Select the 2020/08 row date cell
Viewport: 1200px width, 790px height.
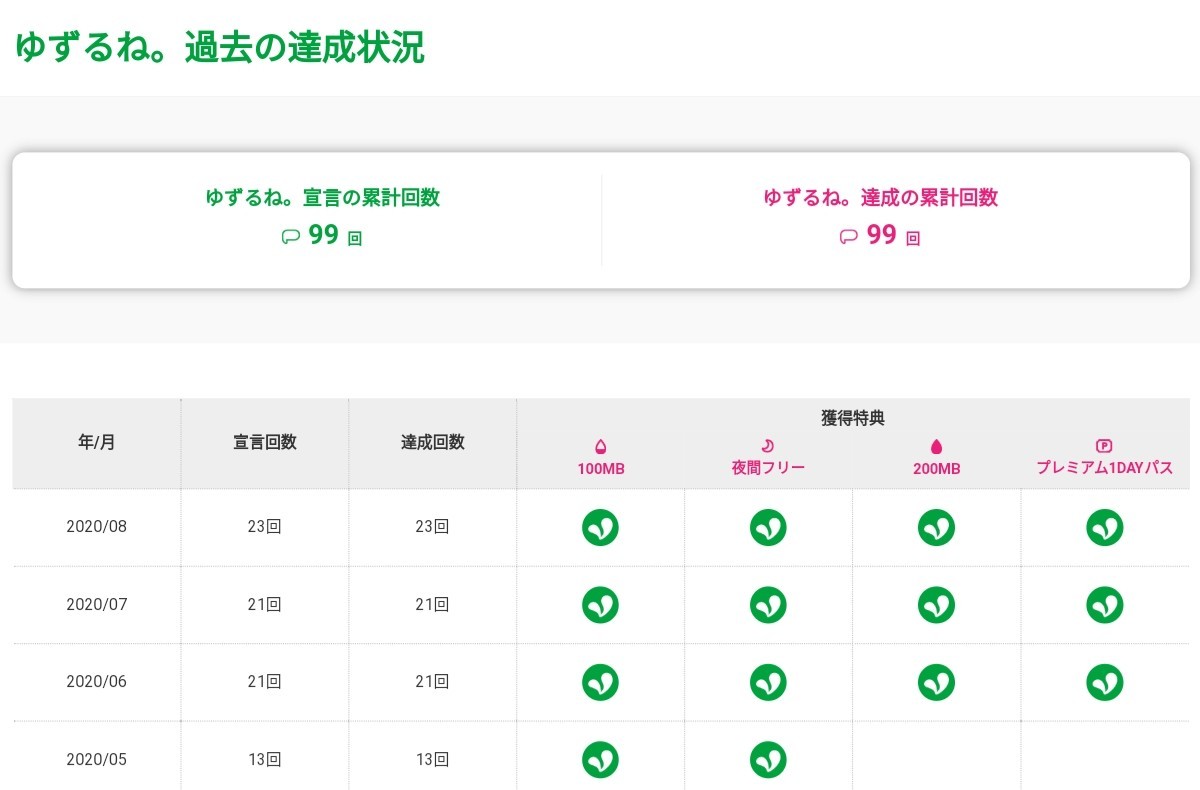point(97,527)
